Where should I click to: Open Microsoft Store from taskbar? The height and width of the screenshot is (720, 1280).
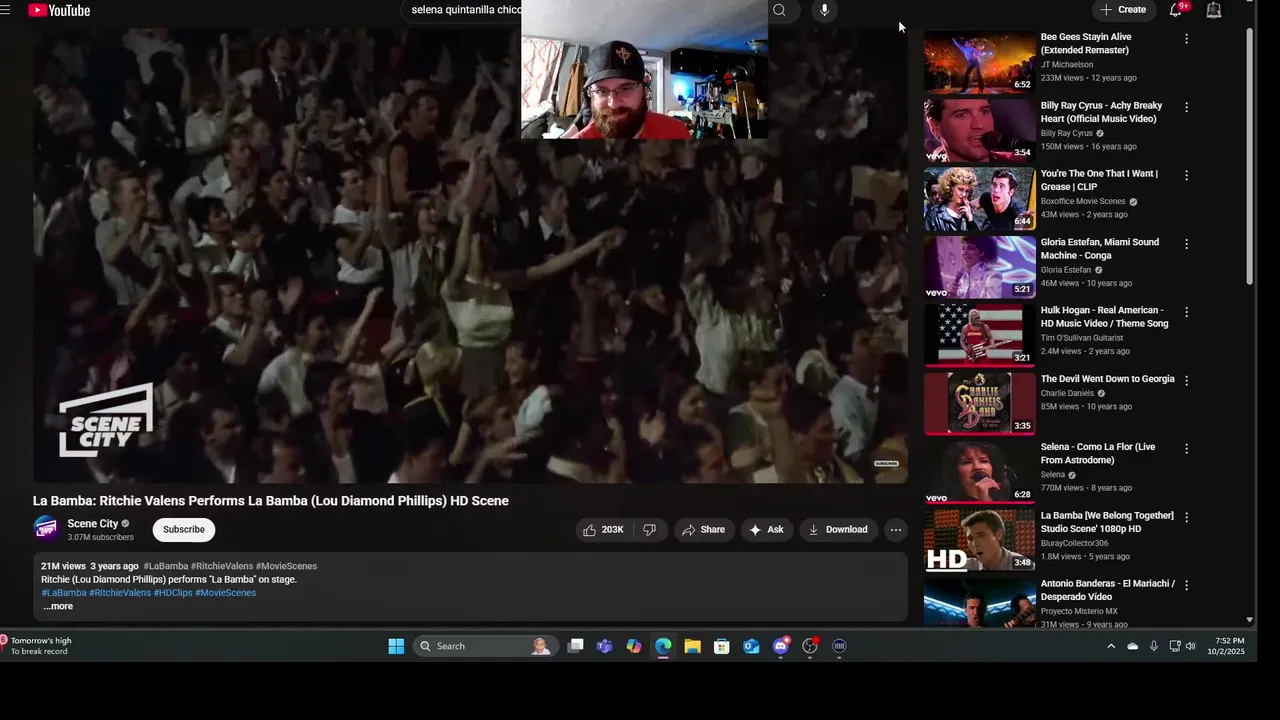pyautogui.click(x=722, y=646)
